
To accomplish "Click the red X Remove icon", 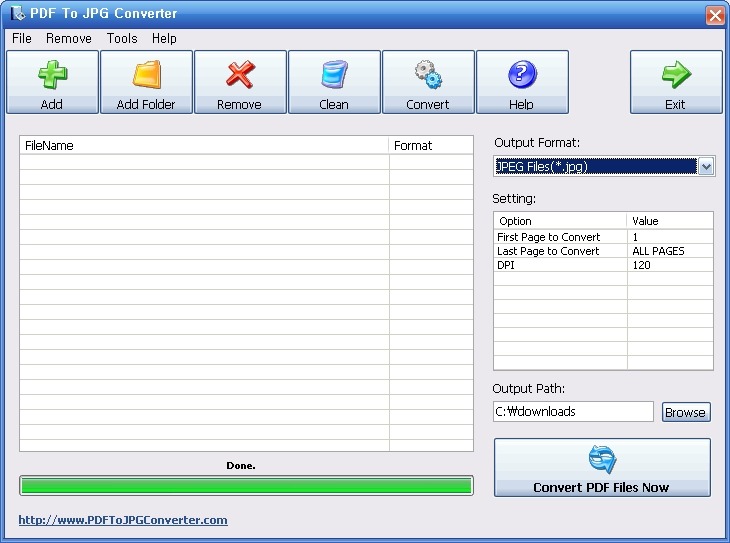I will coord(239,75).
